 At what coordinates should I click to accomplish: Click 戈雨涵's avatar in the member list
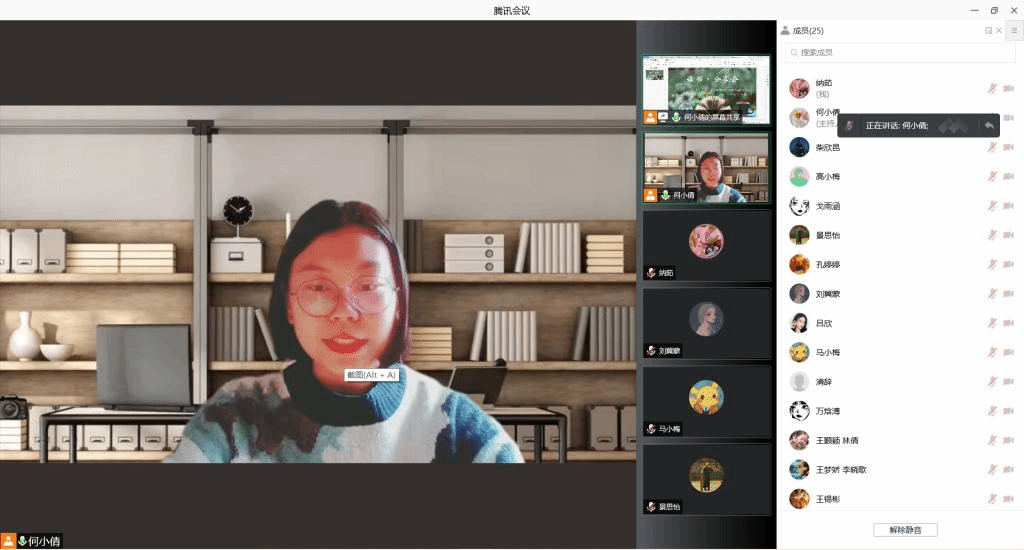[799, 206]
